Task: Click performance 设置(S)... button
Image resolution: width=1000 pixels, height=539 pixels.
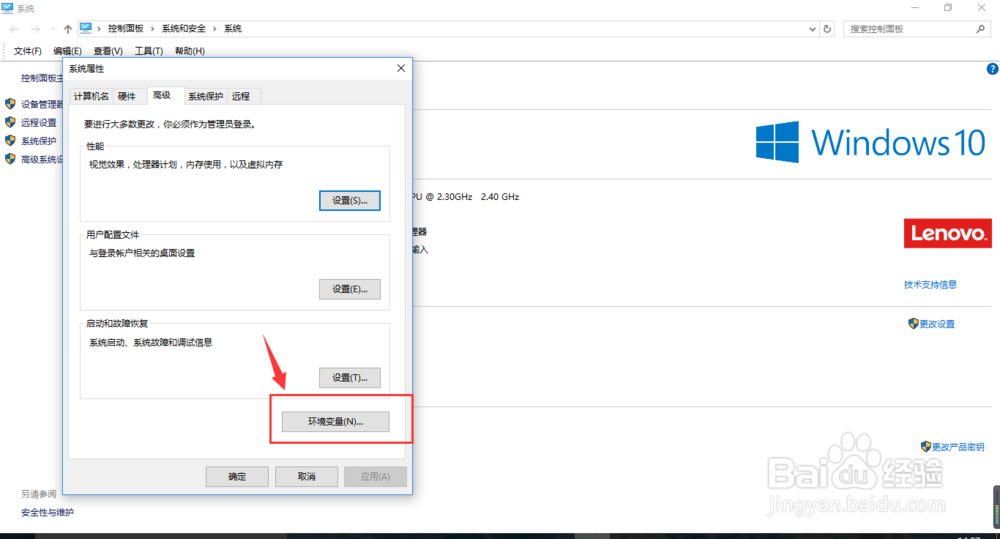Action: [349, 200]
